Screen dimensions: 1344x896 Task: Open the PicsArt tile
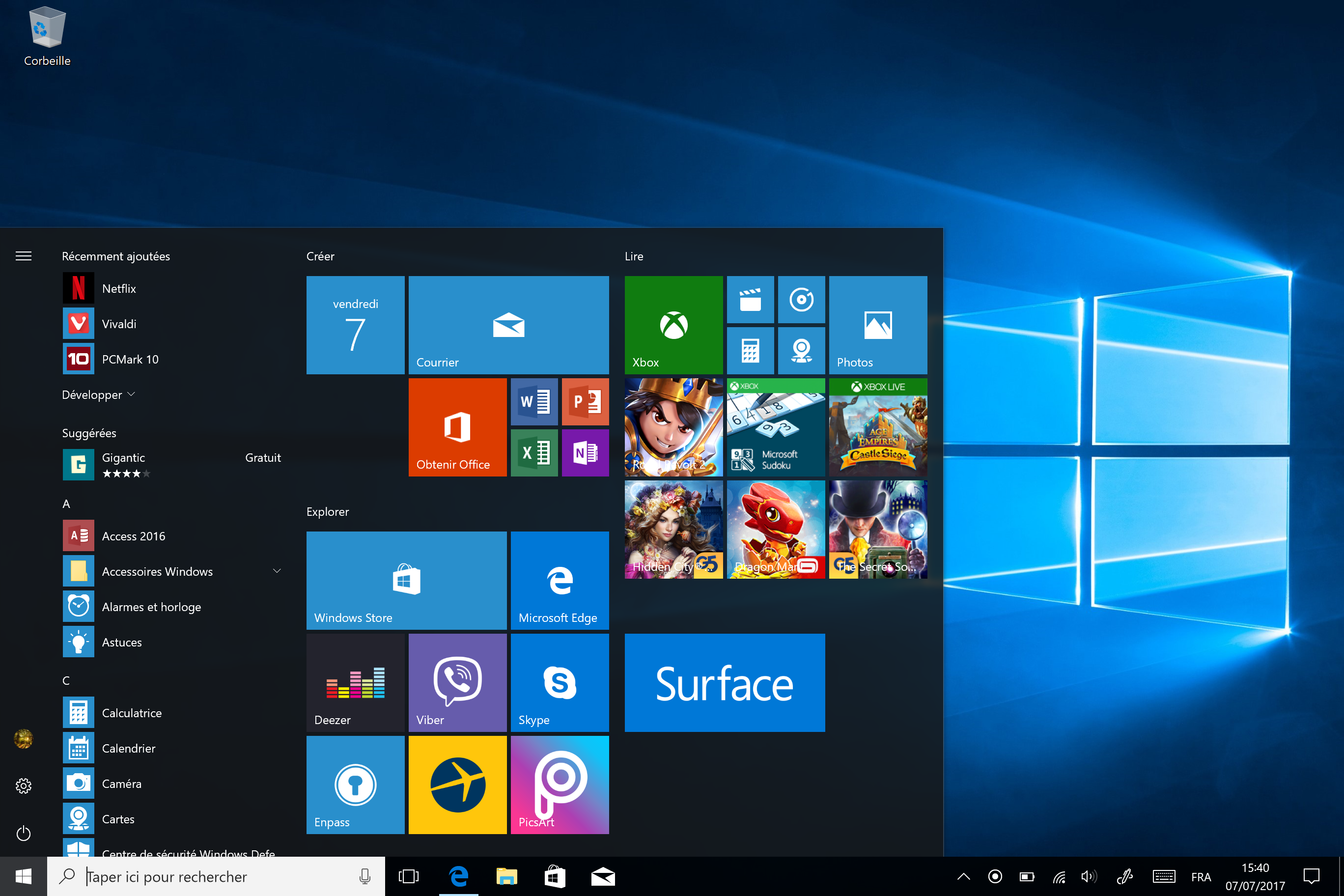pyautogui.click(x=560, y=785)
